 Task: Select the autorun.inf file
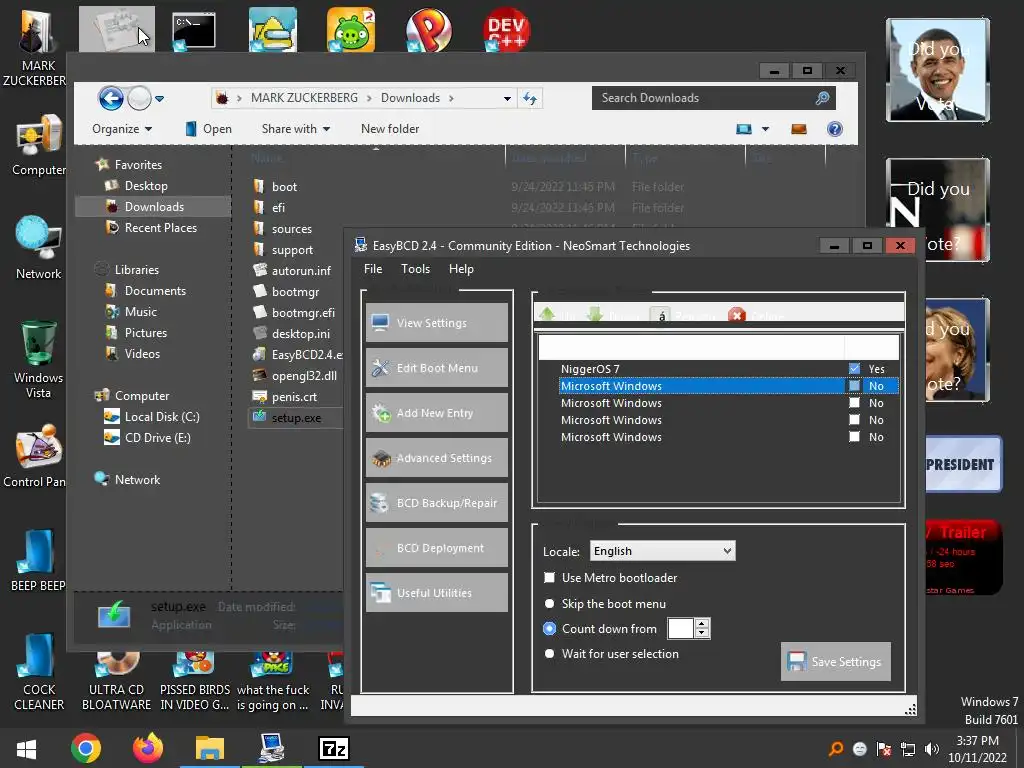(292, 270)
